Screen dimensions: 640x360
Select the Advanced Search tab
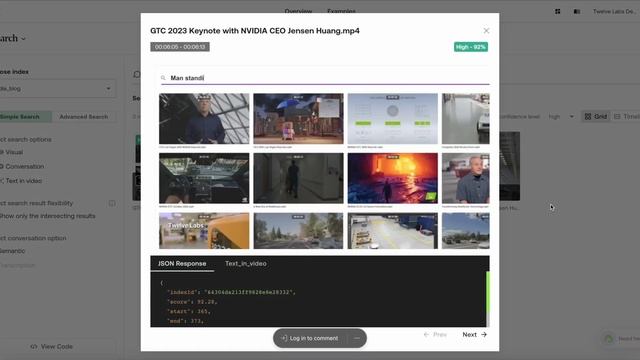coord(84,117)
